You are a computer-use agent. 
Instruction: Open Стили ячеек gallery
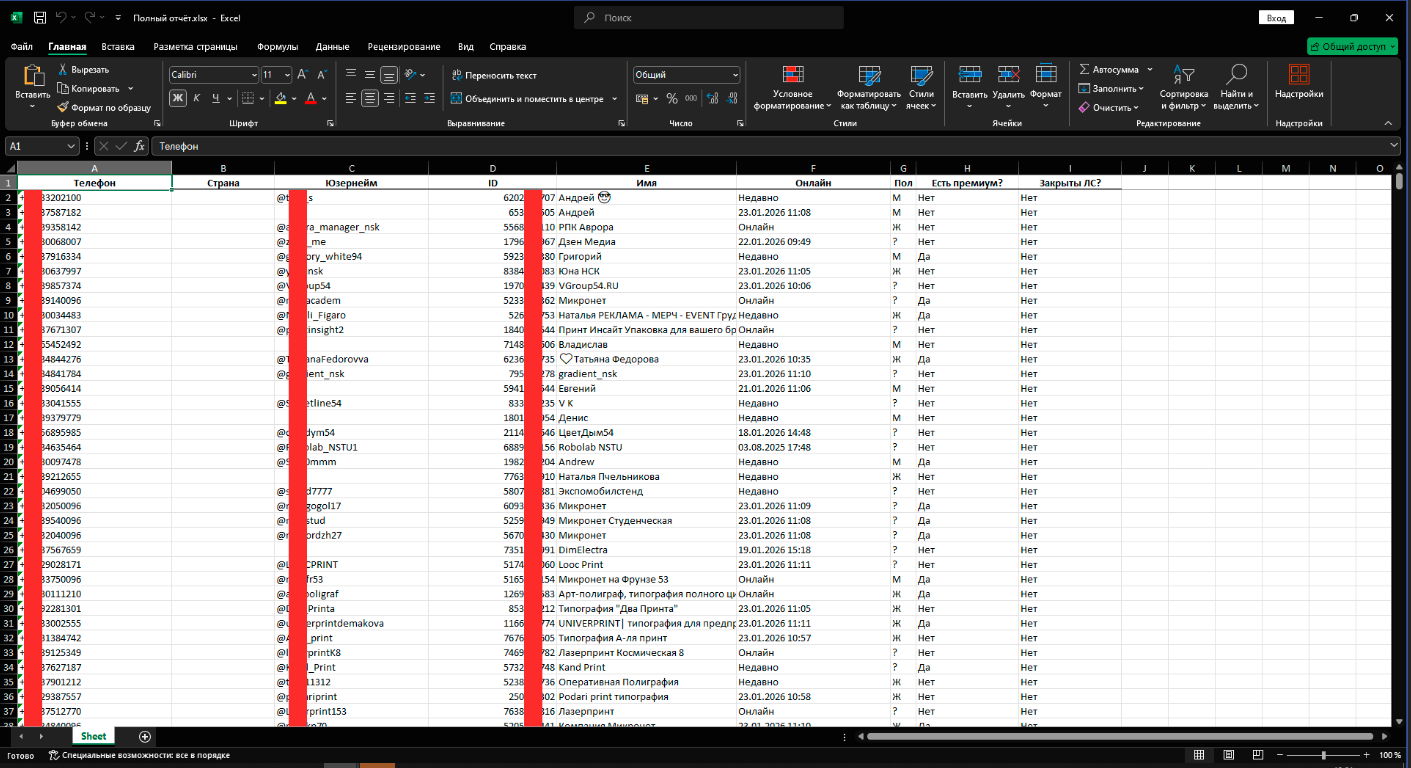coord(920,88)
